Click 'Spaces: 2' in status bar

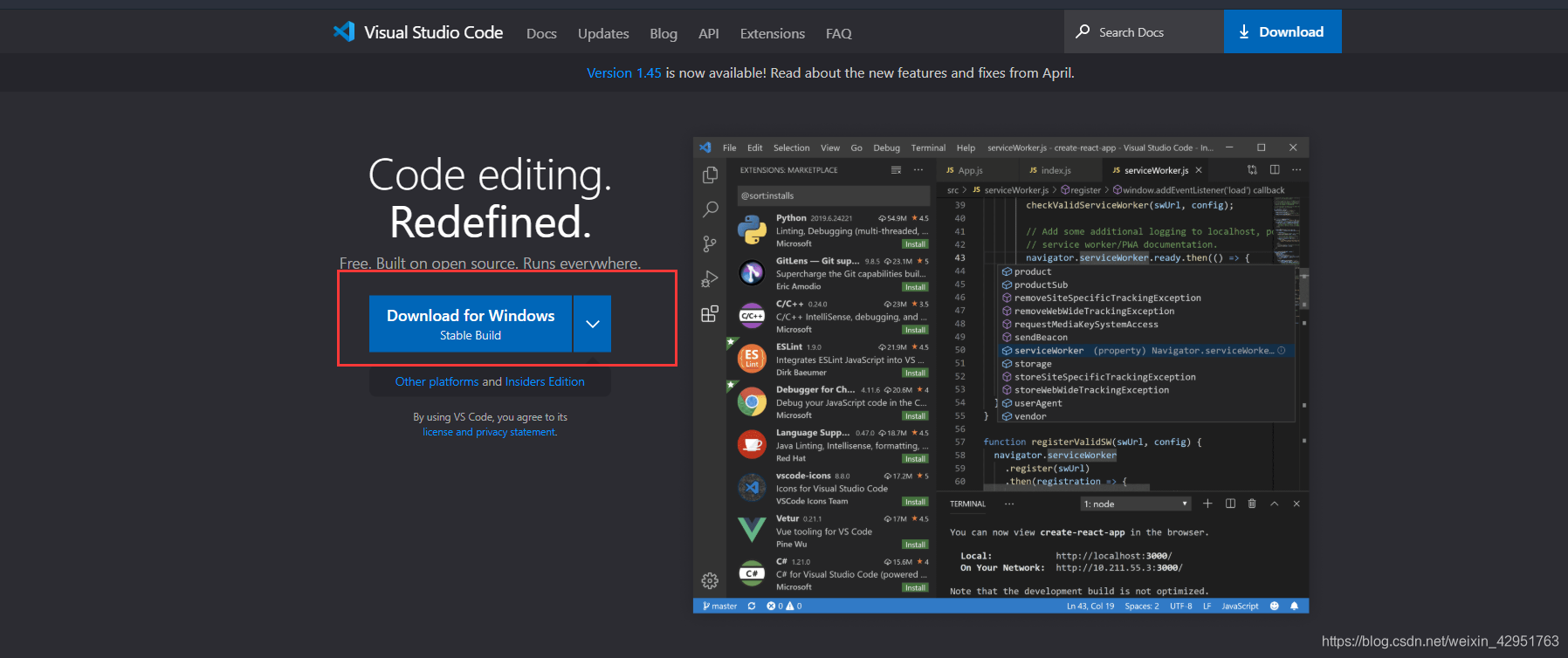tap(1142, 606)
